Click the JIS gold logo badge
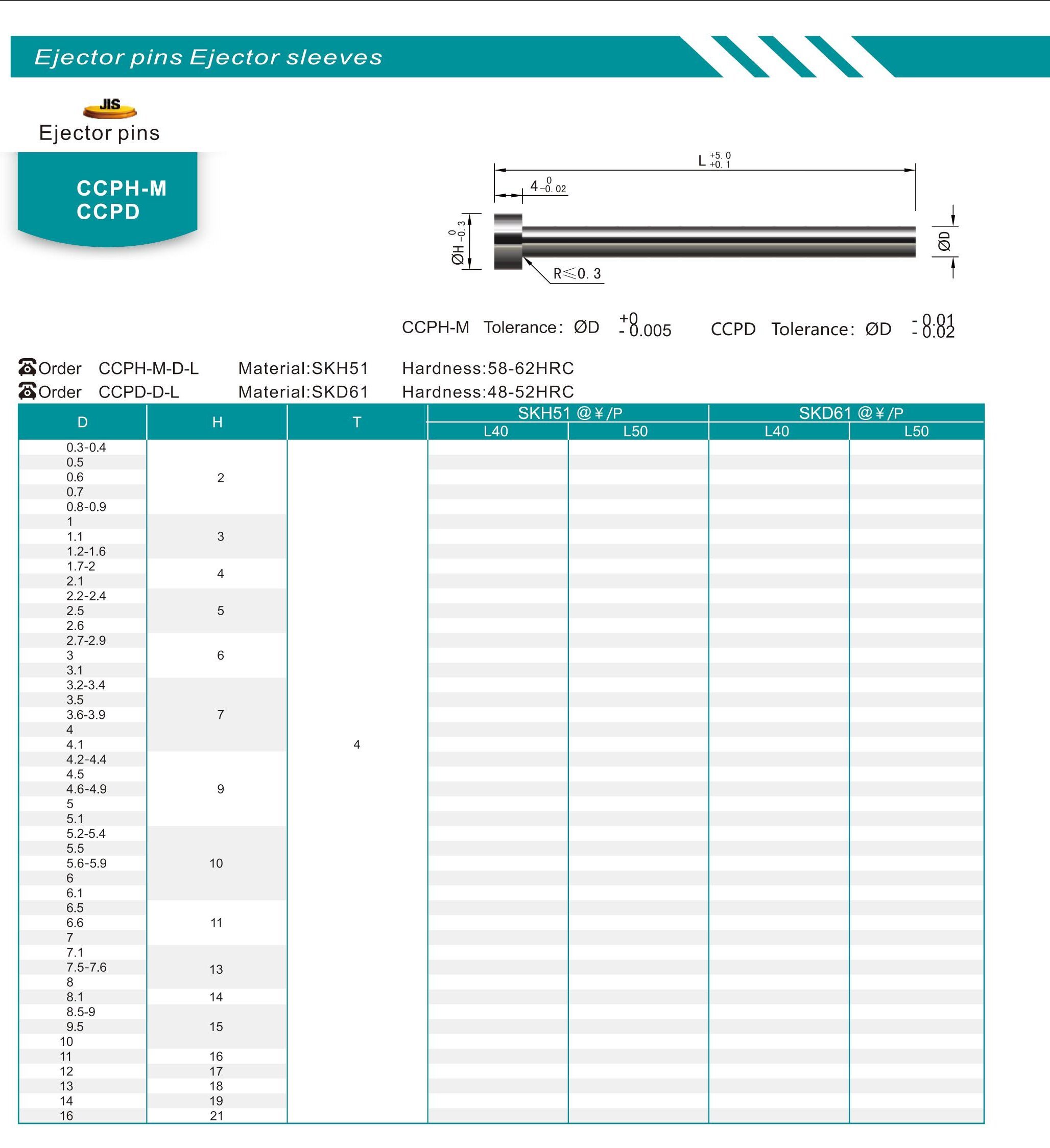Screen dimensions: 1050x1148 tap(110, 108)
